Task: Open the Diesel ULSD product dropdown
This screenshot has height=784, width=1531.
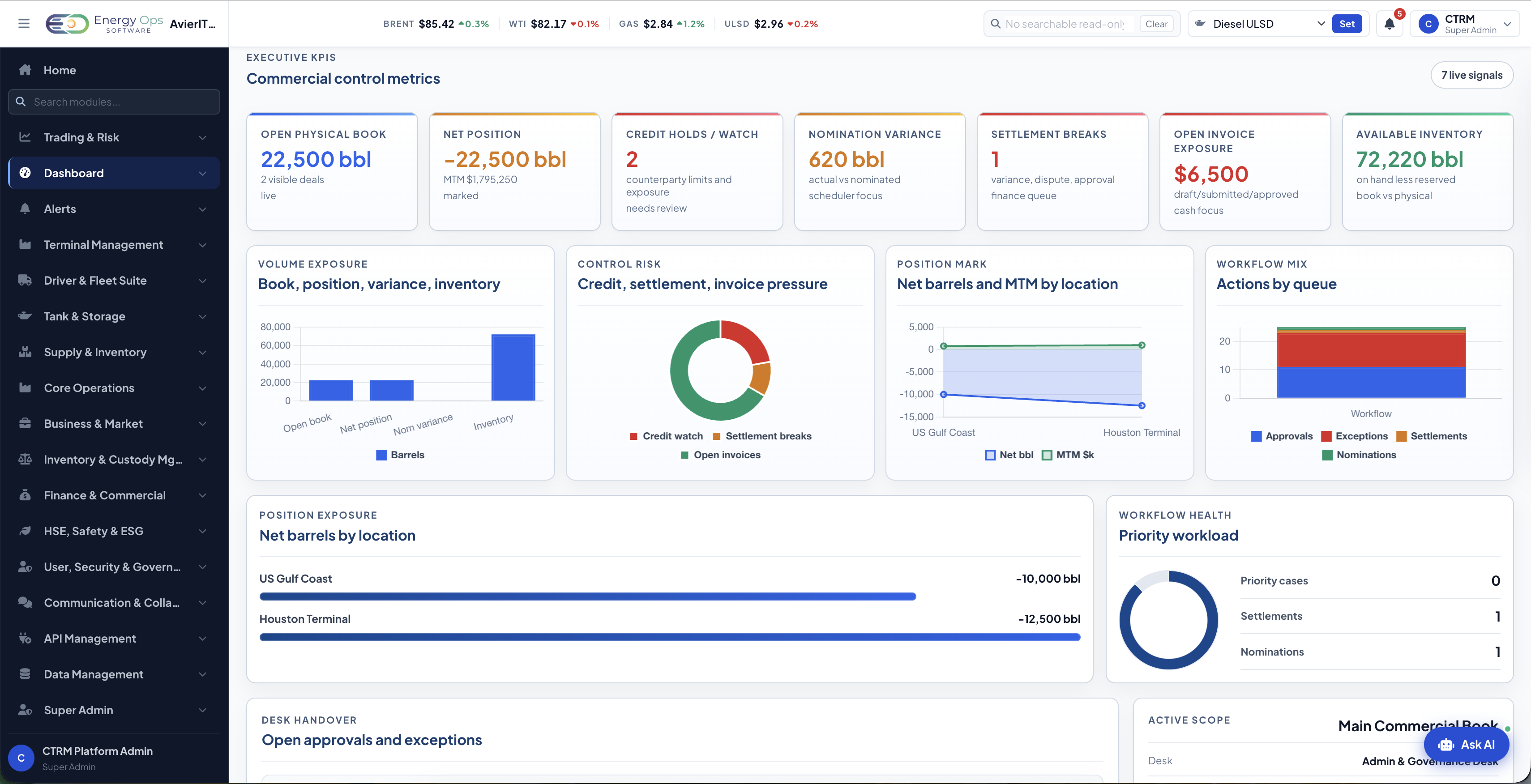Action: click(1259, 24)
